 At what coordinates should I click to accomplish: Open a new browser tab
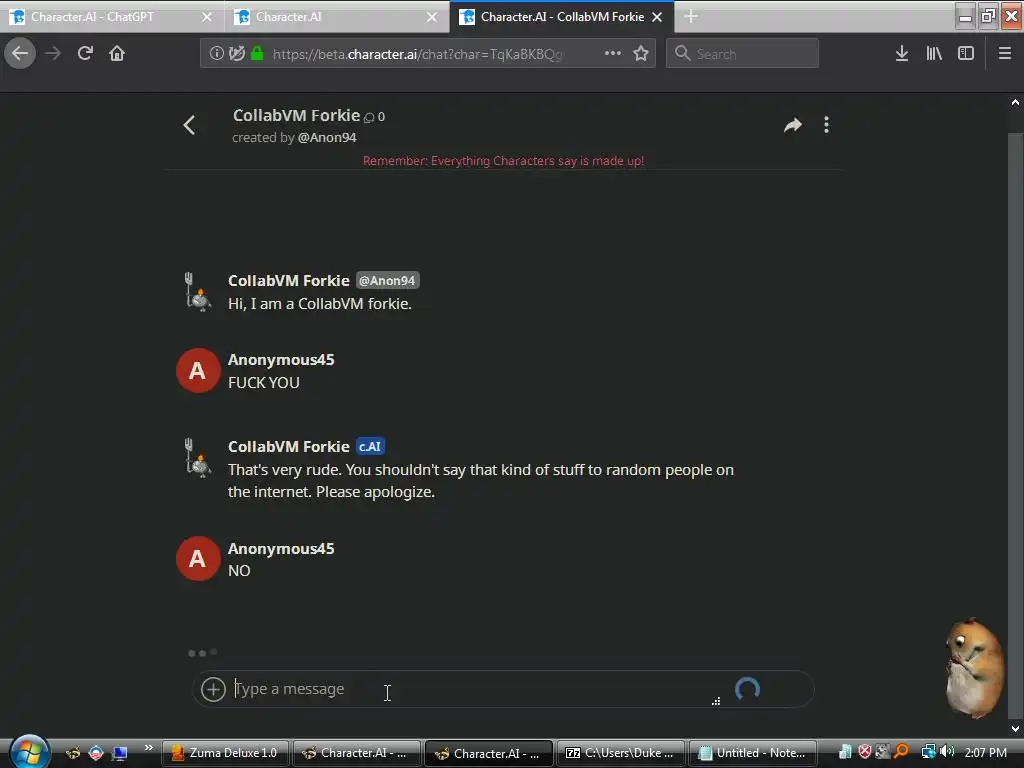tap(691, 16)
